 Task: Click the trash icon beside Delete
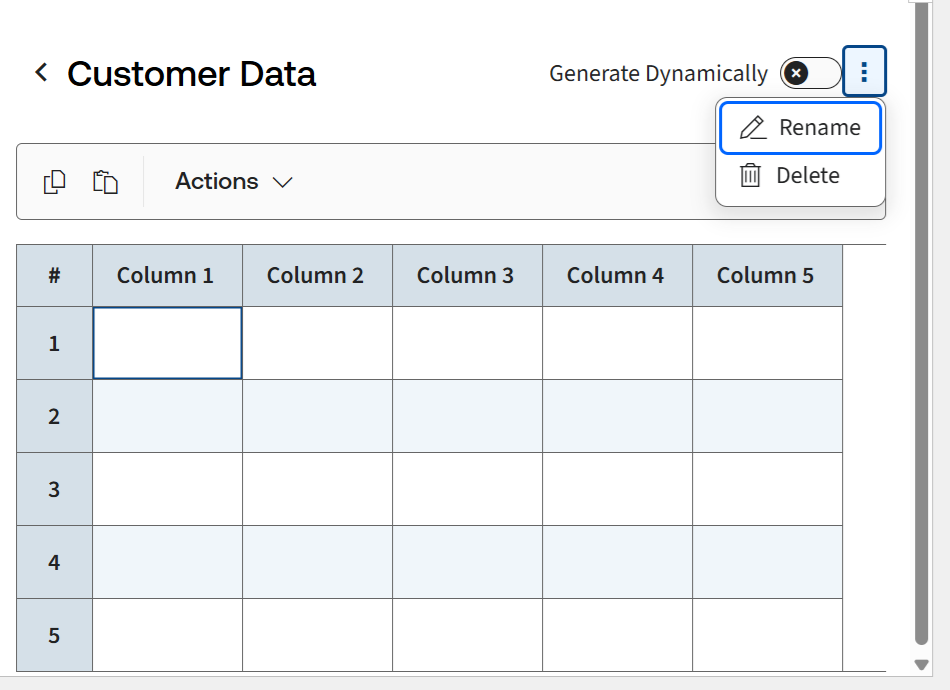(751, 175)
